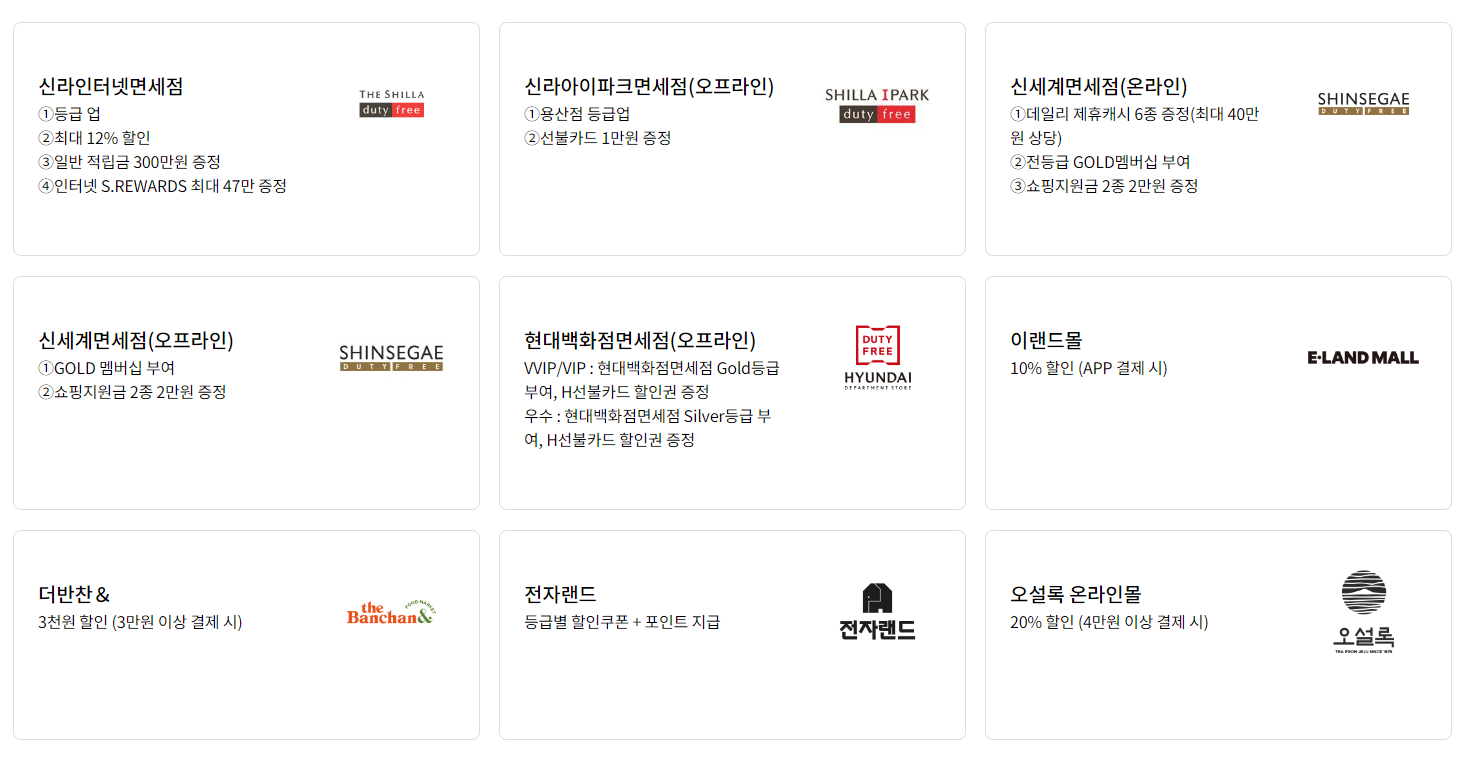Image resolution: width=1467 pixels, height=759 pixels.
Task: Click '②선불카드 1만원 증정' text
Action: (x=598, y=138)
